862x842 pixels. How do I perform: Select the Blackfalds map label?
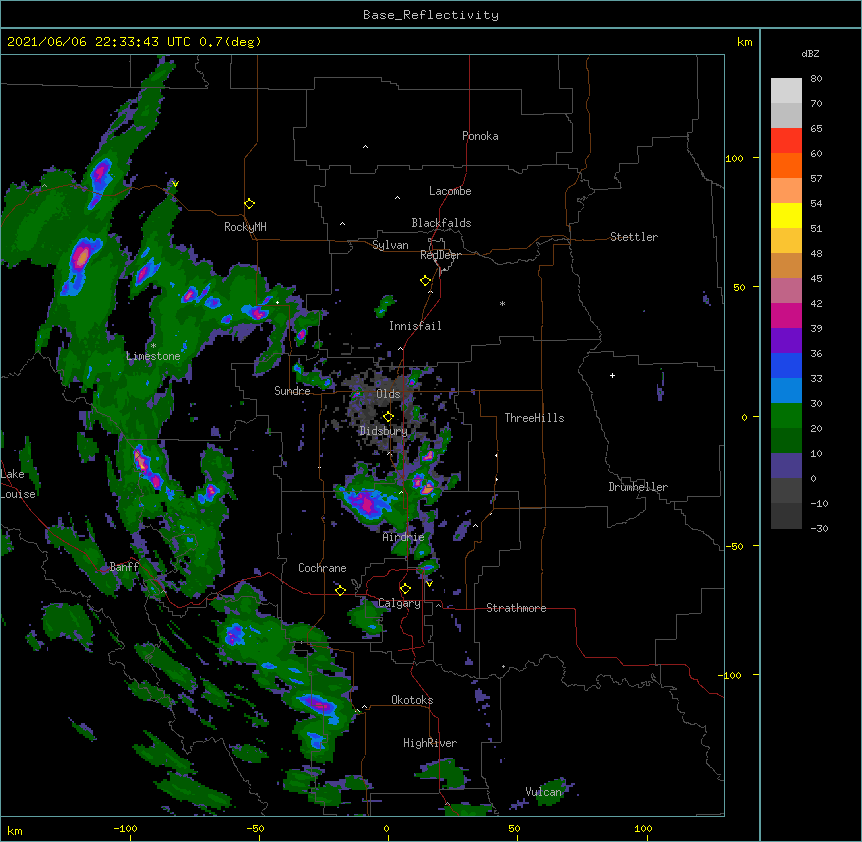[x=441, y=223]
